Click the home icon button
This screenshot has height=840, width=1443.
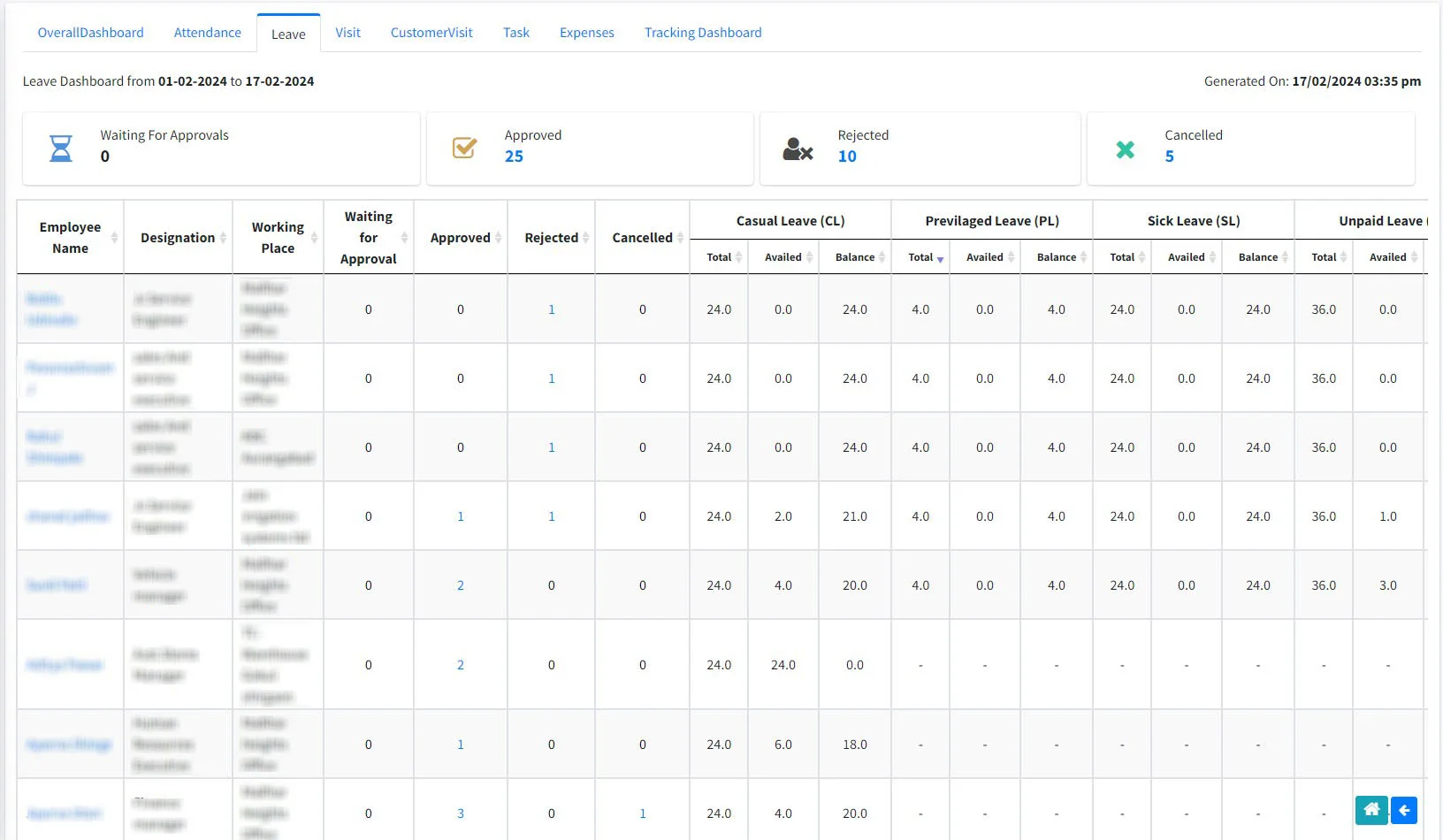pyautogui.click(x=1371, y=810)
